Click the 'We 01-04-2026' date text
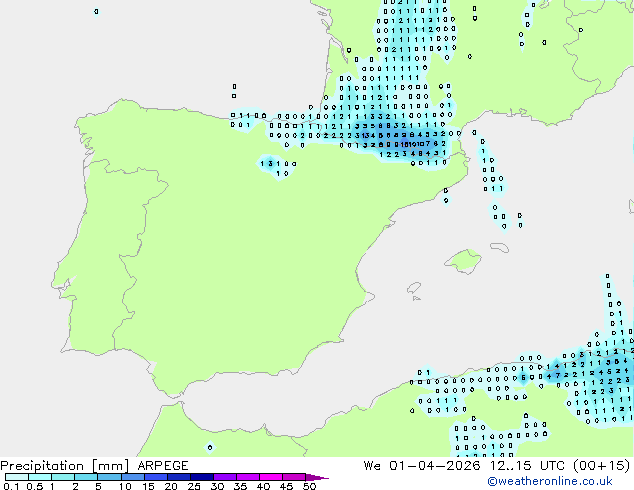Viewport: 634px width, 490px height. point(422,466)
